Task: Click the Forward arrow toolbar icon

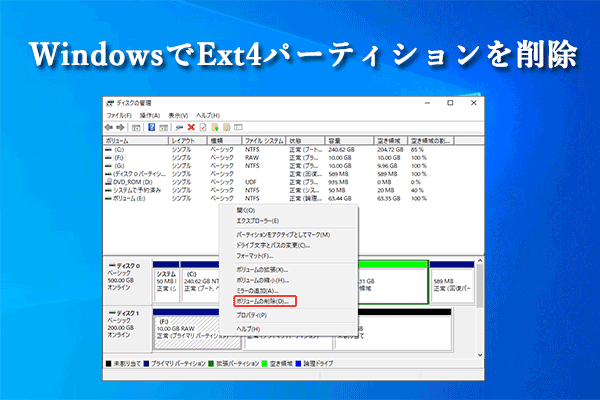Action: coord(121,127)
